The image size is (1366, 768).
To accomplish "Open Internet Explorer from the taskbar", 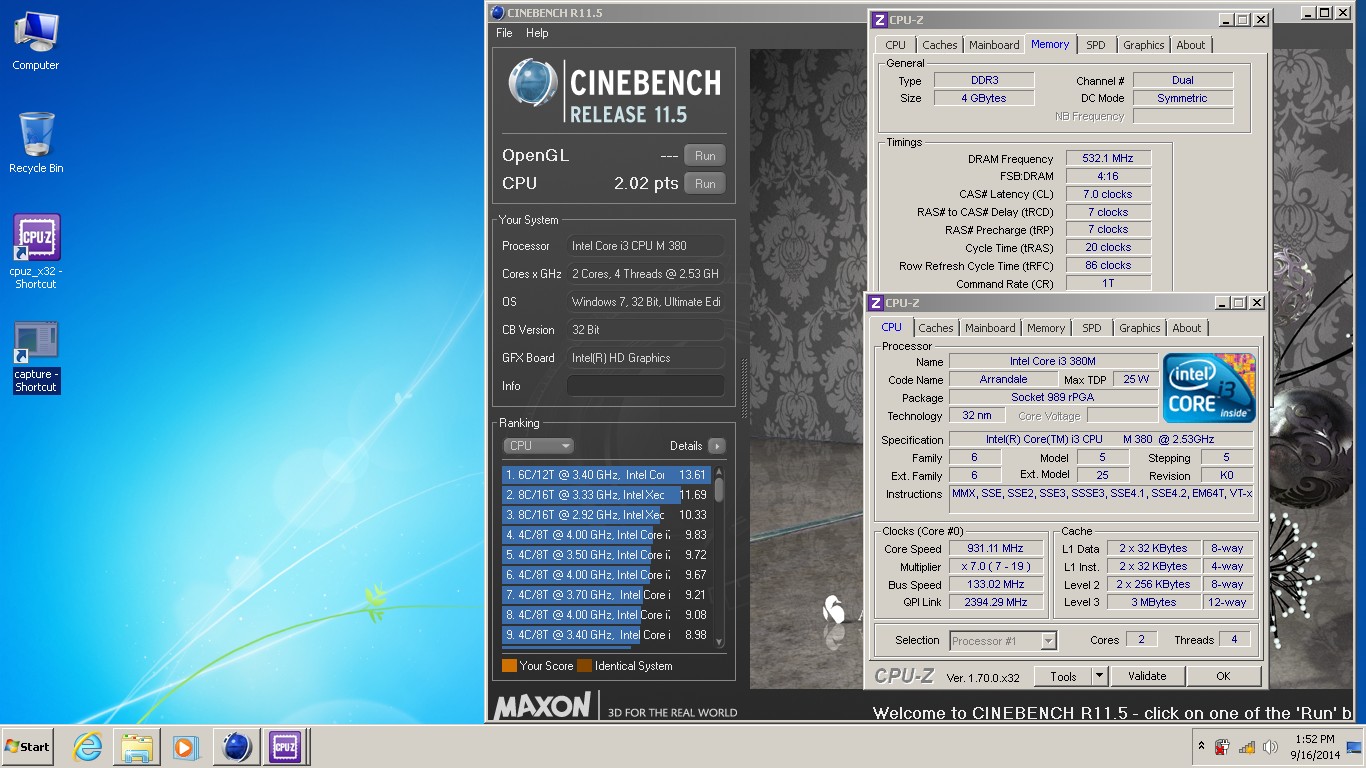I will (x=88, y=747).
